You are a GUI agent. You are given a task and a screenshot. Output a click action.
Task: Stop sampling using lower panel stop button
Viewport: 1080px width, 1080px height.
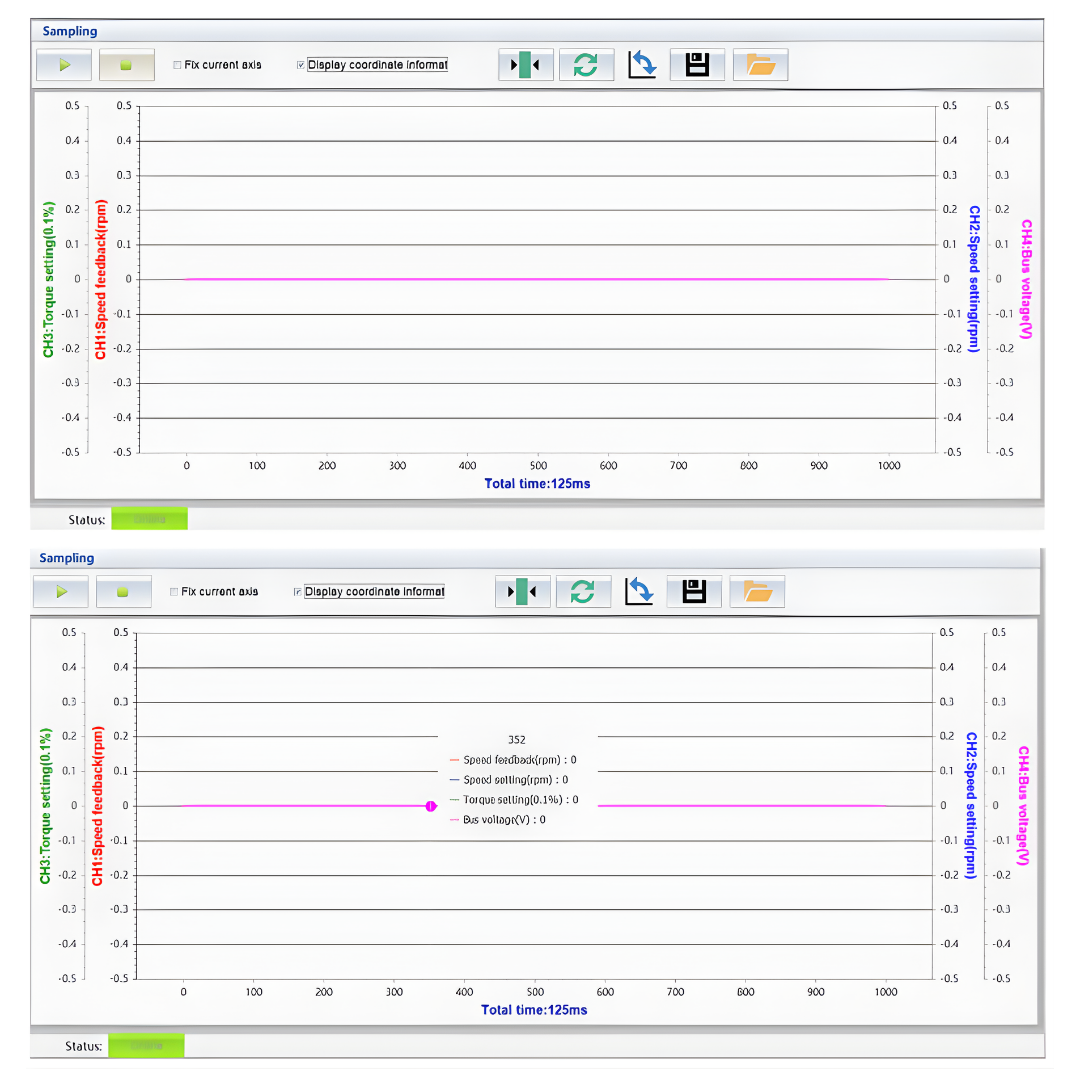click(x=123, y=592)
